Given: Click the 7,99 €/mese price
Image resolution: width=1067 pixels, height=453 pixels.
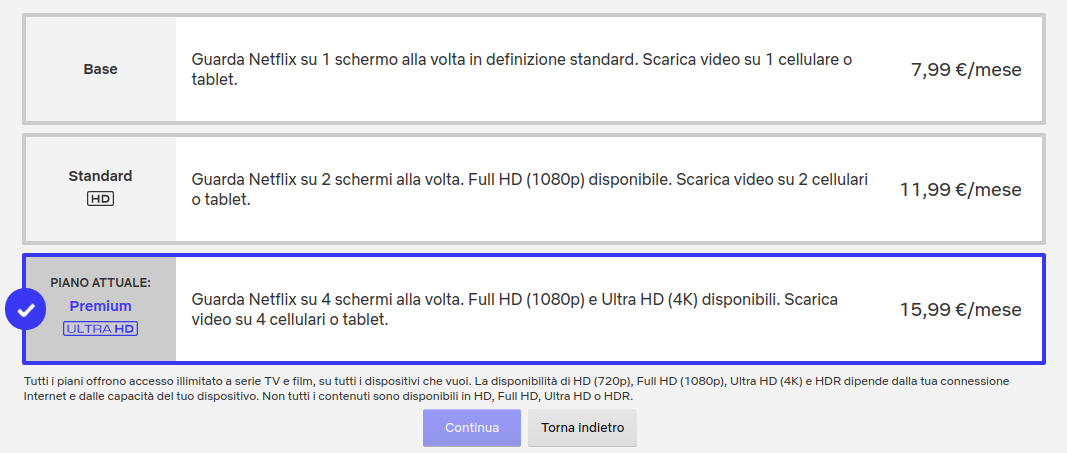Looking at the screenshot, I should point(966,70).
